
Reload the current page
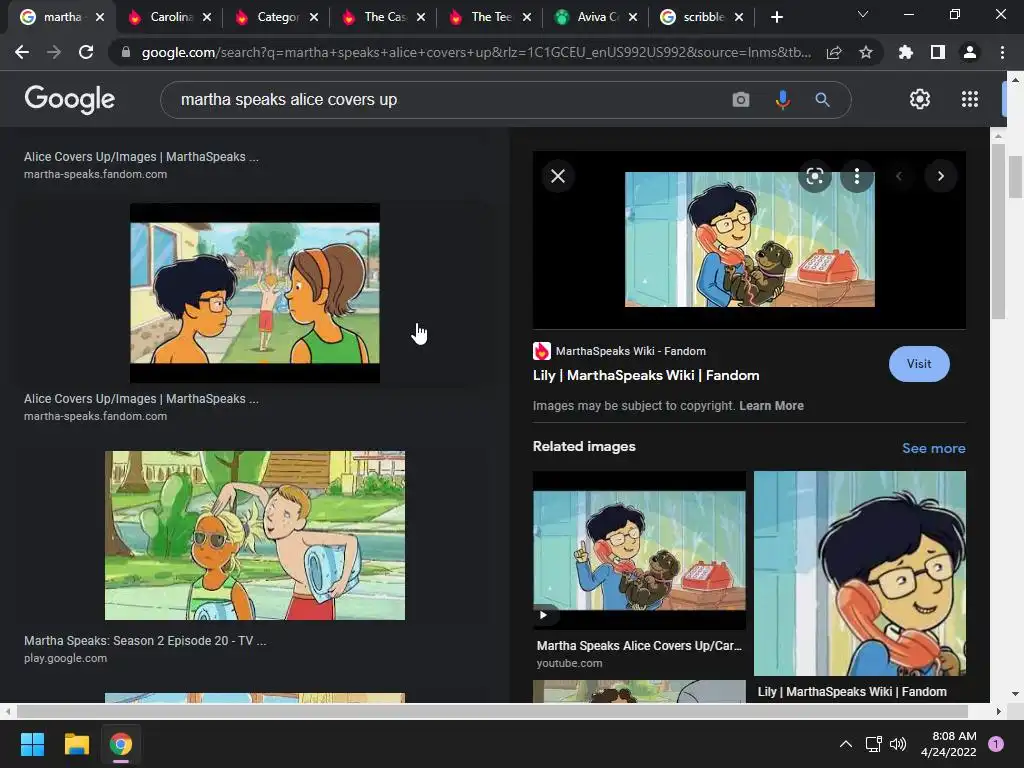[86, 52]
